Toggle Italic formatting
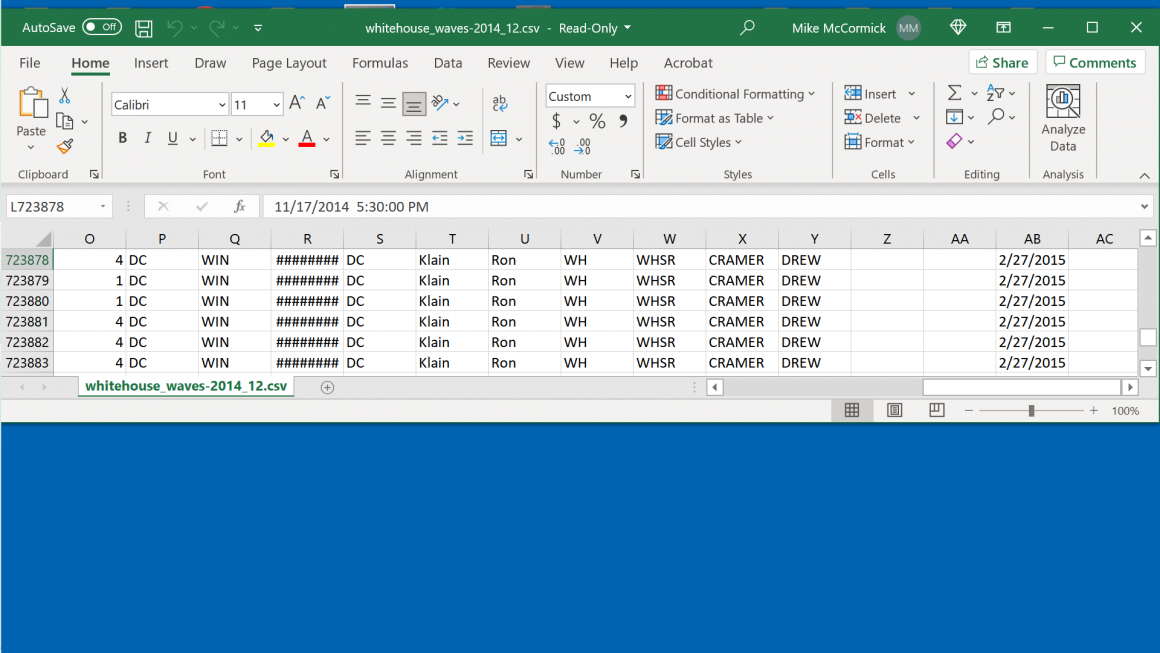Image resolution: width=1160 pixels, height=653 pixels. 148,139
